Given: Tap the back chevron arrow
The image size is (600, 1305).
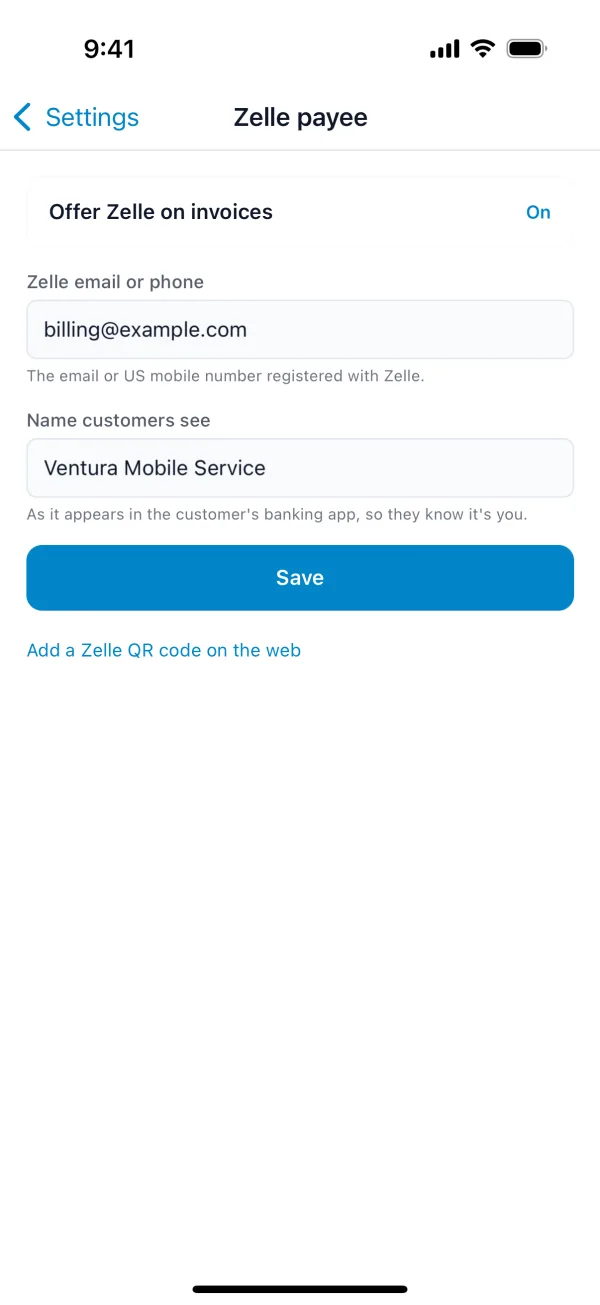Looking at the screenshot, I should point(22,117).
